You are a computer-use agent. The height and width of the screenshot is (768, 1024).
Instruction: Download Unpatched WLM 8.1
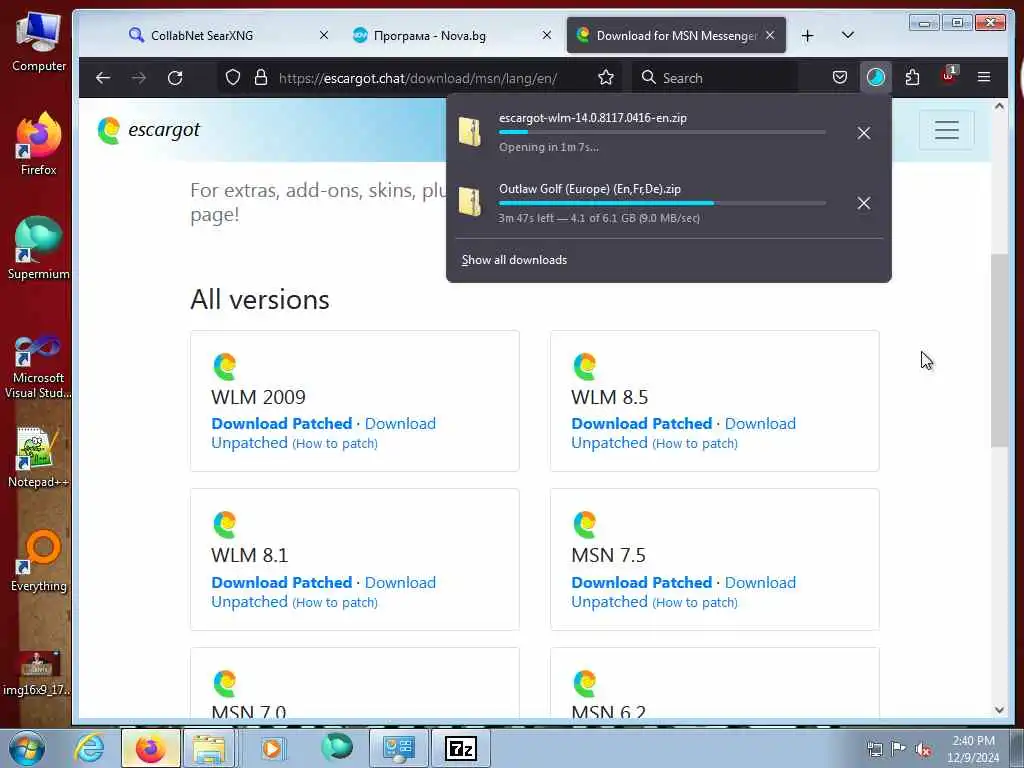coord(323,592)
